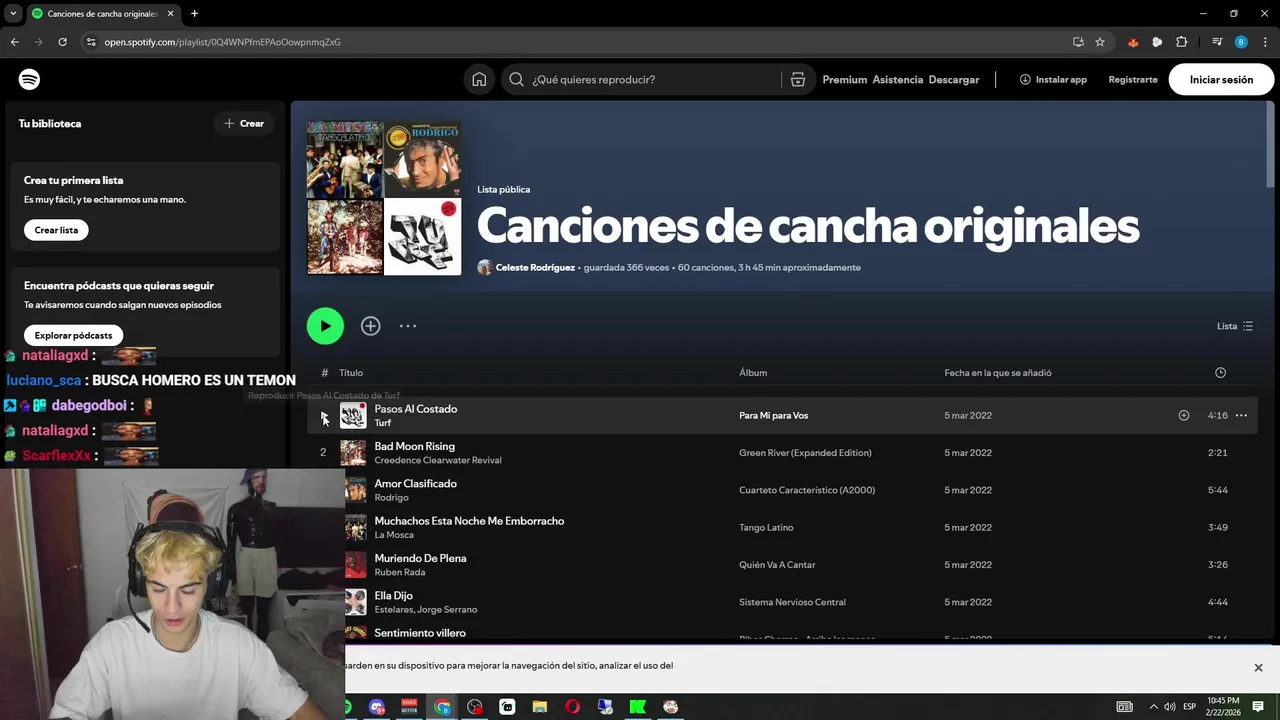
Task: Close the cookie notice banner
Action: click(x=1258, y=667)
